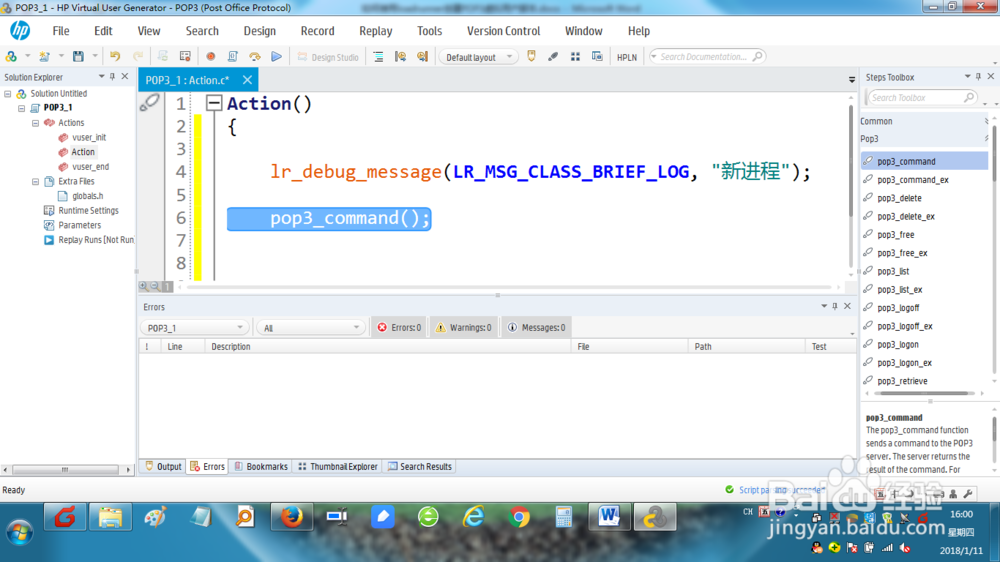Click the Solution Explorer horizontal scrollbar
This screenshot has width=1000, height=562.
(x=66, y=470)
